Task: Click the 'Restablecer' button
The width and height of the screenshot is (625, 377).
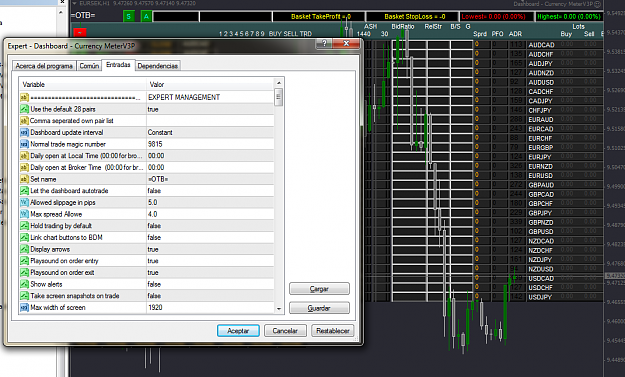Action: (333, 331)
